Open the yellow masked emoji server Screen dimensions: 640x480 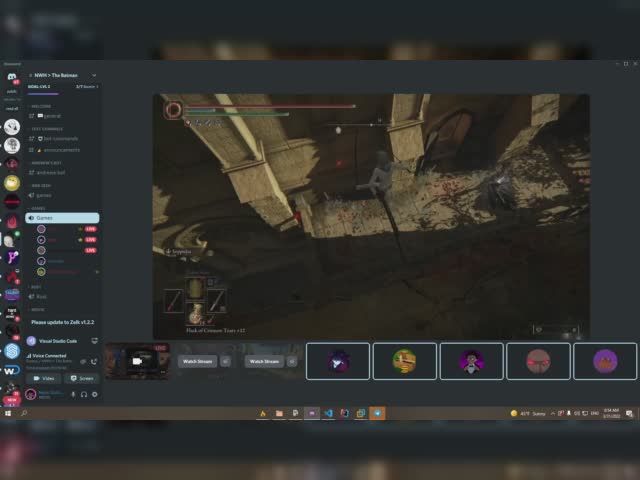12,183
